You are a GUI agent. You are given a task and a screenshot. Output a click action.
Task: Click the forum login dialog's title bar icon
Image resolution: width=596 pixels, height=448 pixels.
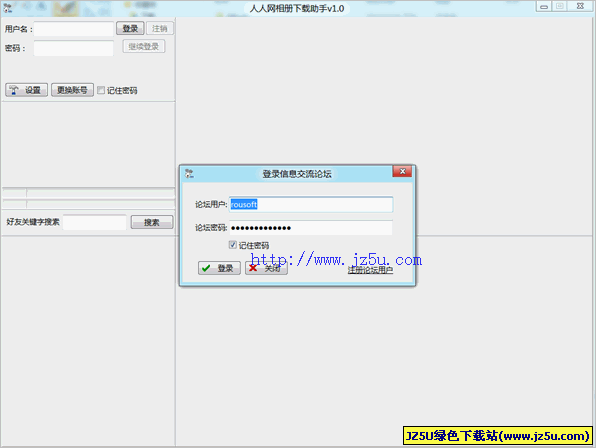tap(189, 174)
